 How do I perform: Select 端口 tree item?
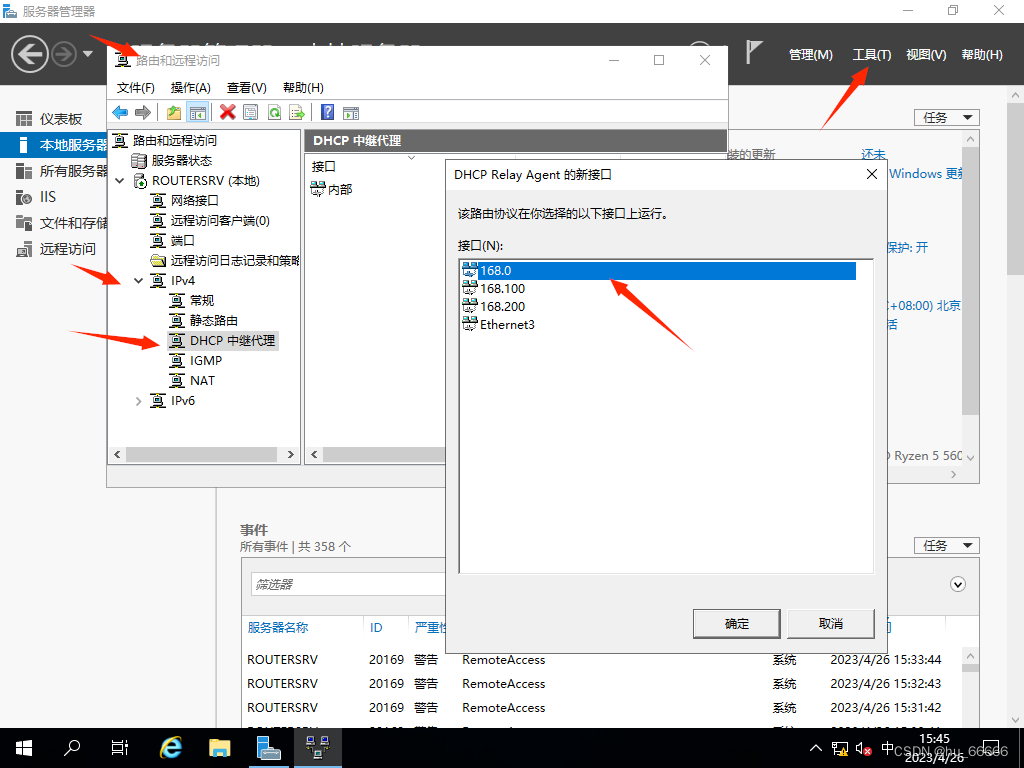pyautogui.click(x=182, y=241)
